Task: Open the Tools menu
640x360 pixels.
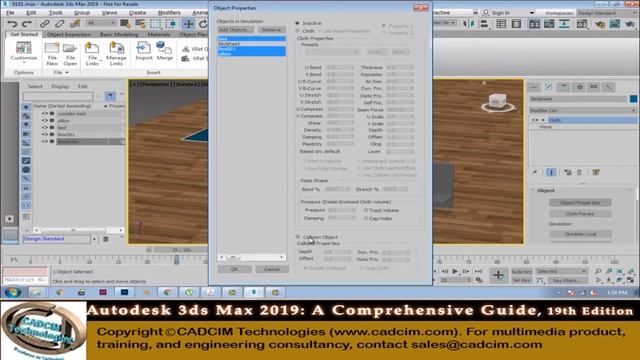Action: click(x=56, y=13)
